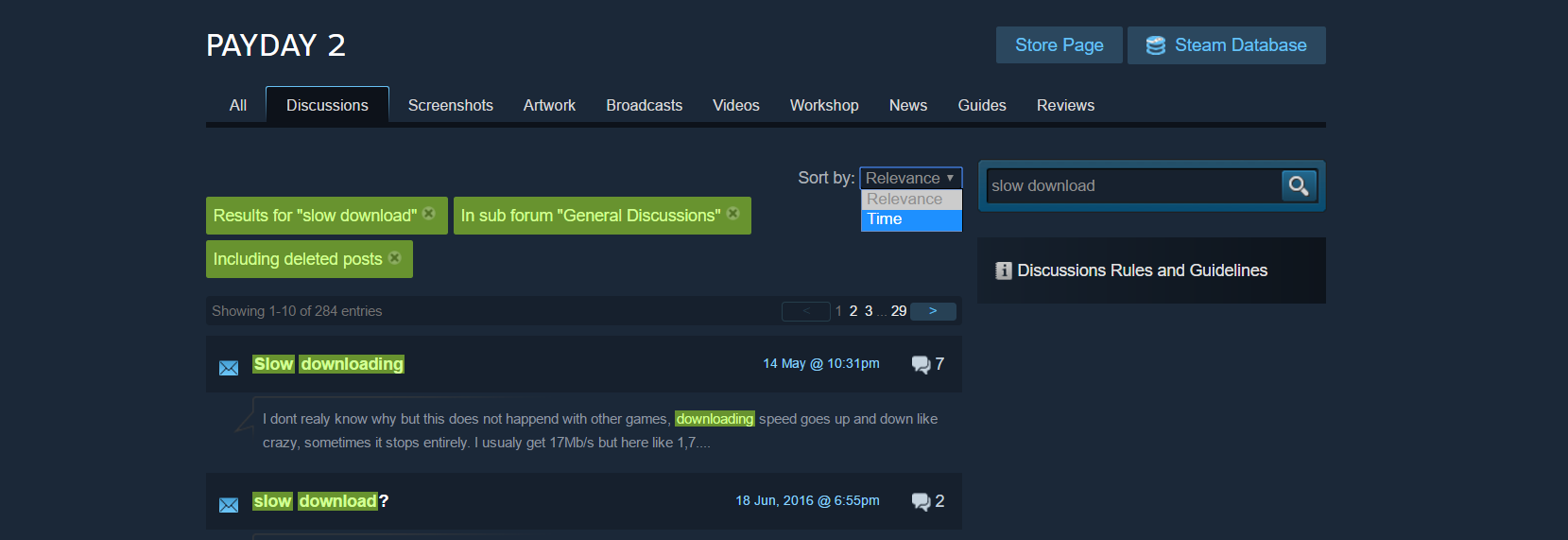Go to next results page arrow
The image size is (1568, 540).
click(x=933, y=311)
